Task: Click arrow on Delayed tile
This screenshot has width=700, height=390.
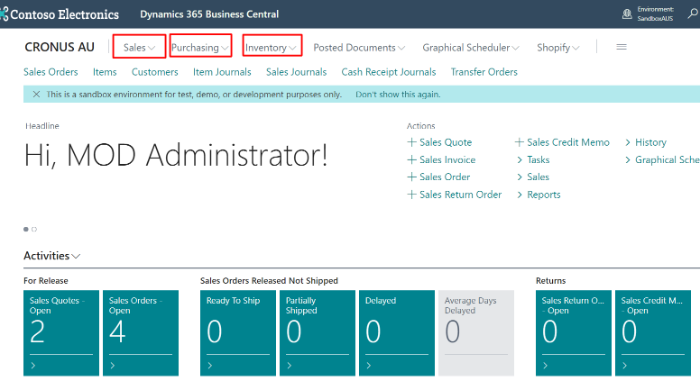Action: 369,365
